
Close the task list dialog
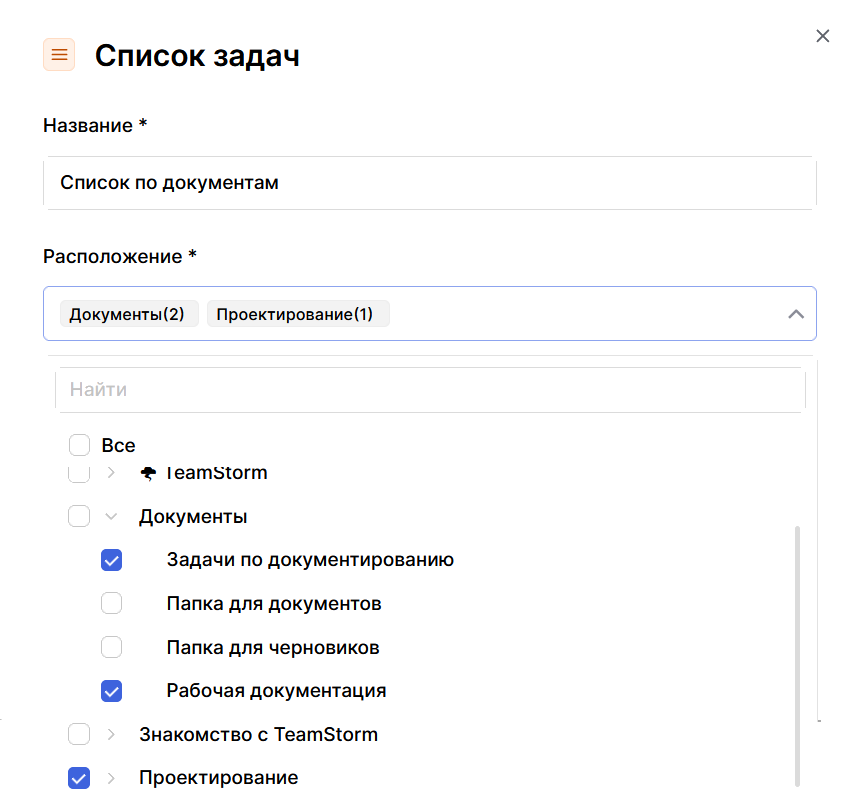822,36
